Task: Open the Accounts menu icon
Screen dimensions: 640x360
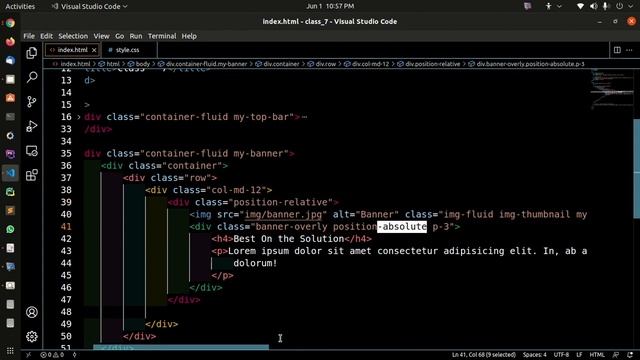Action: (x=32, y=312)
